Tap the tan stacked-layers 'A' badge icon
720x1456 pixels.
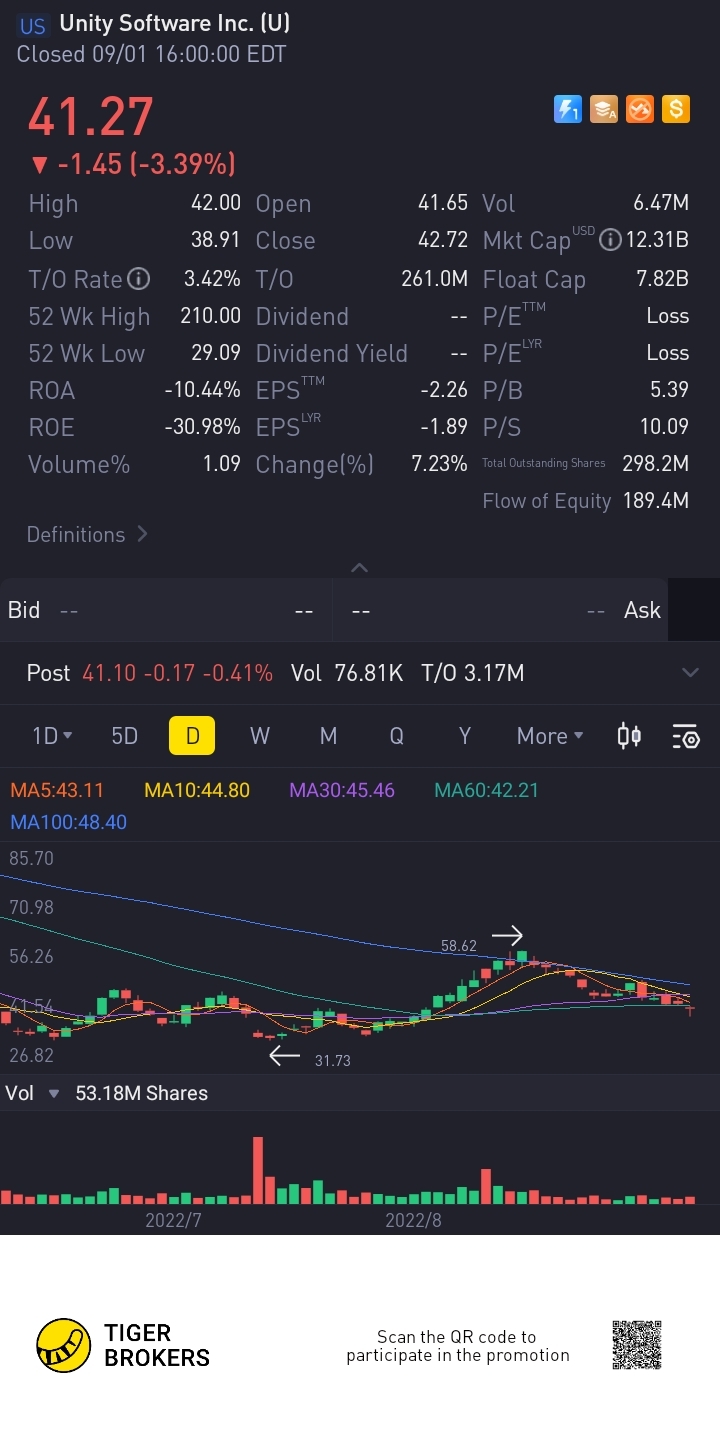coord(604,109)
